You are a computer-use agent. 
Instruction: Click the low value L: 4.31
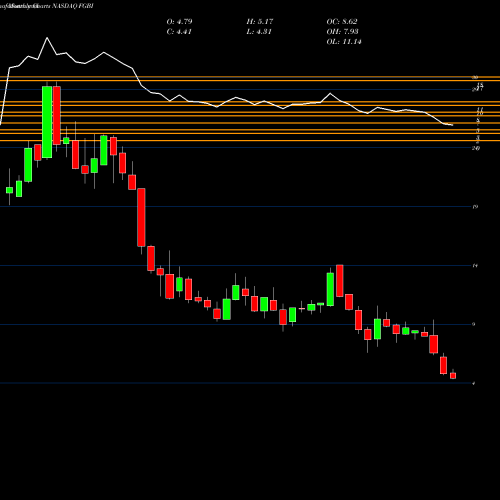point(259,32)
